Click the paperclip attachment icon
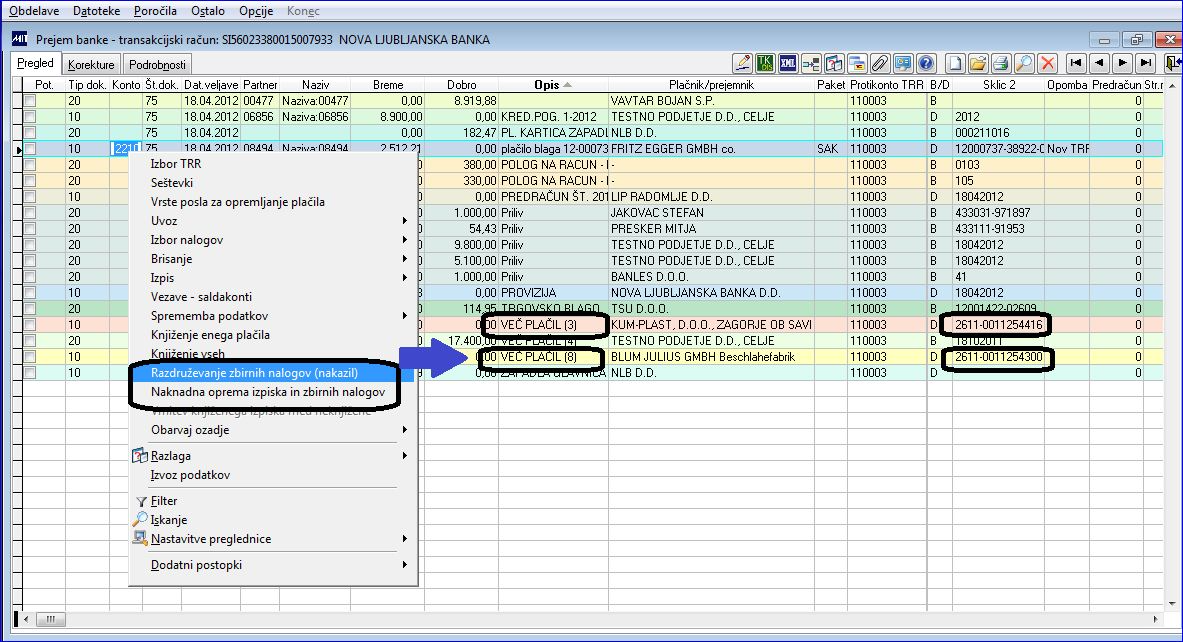 pyautogui.click(x=880, y=63)
